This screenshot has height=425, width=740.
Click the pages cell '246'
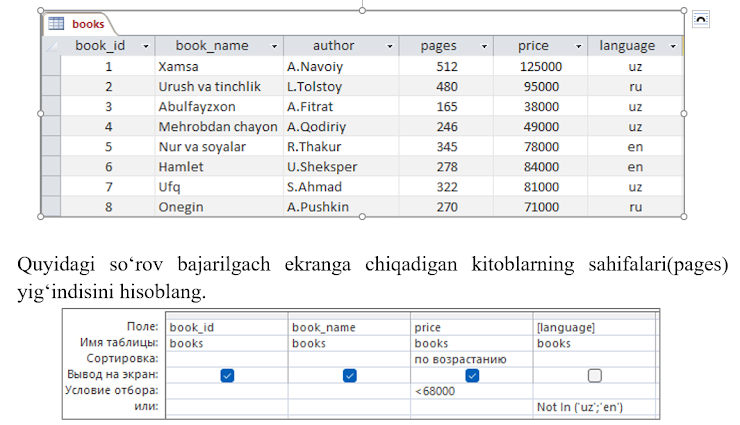tap(446, 127)
